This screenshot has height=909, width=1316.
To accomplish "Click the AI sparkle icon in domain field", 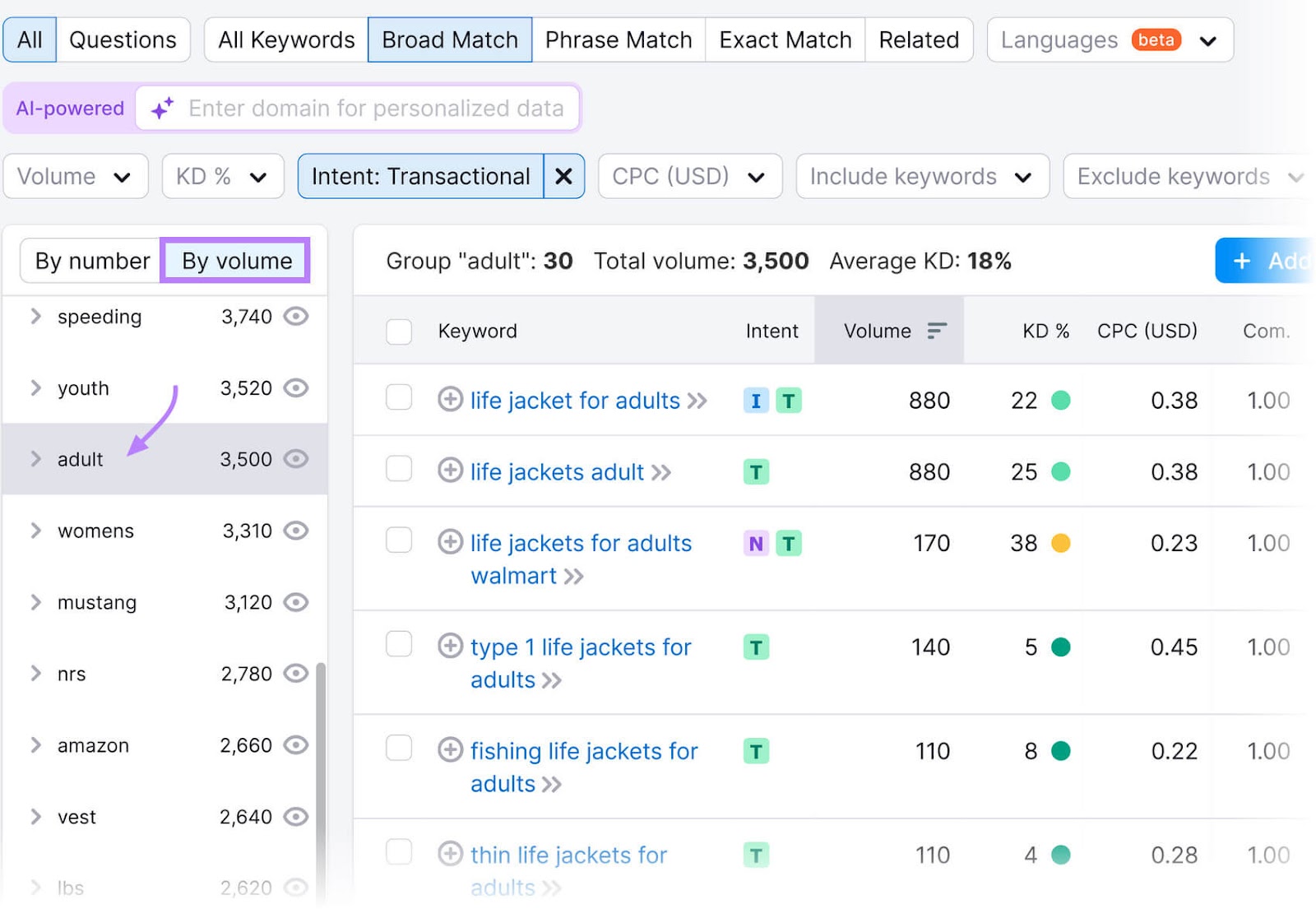I will 162,108.
